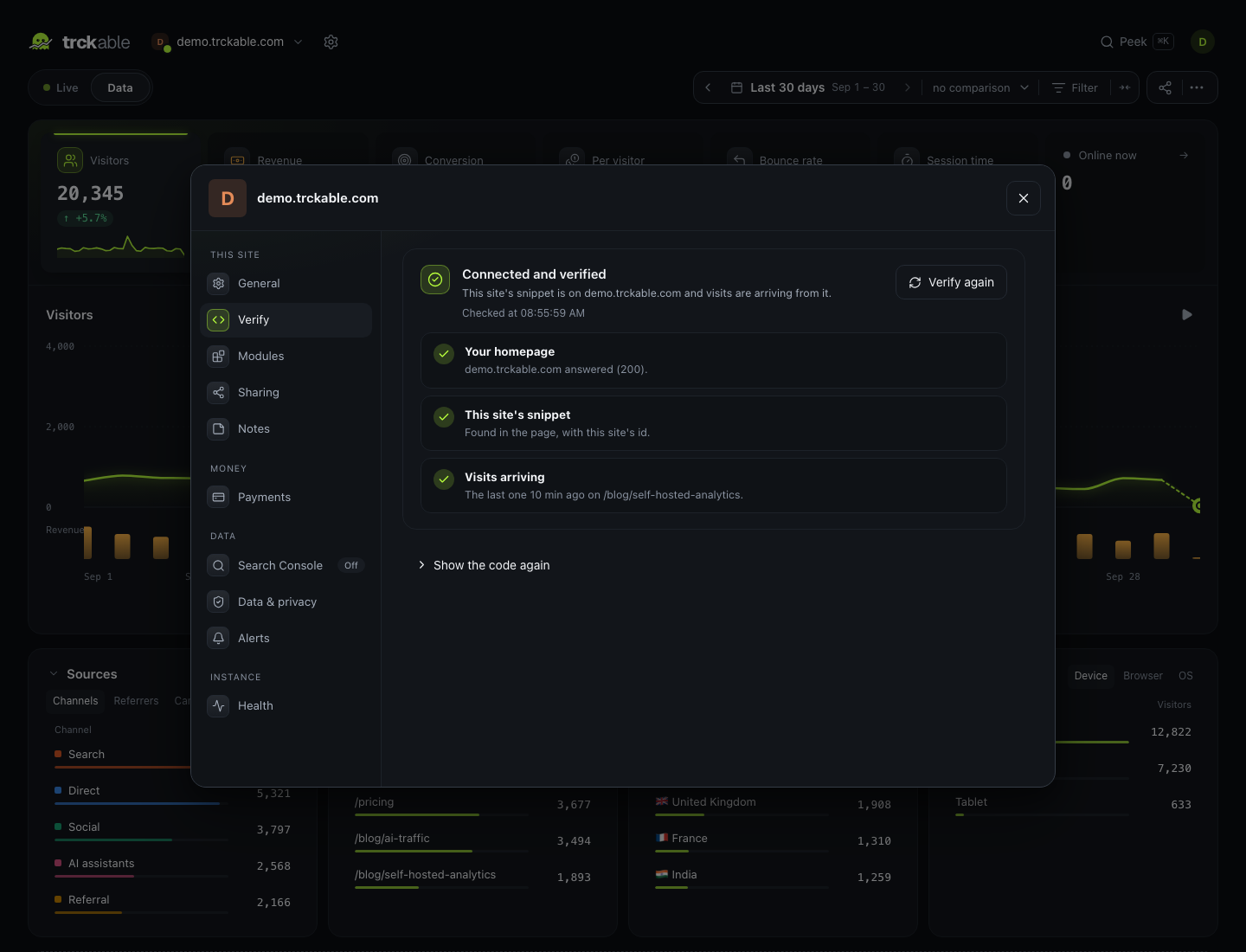Image resolution: width=1246 pixels, height=952 pixels.
Task: Click the chart play button
Action: (1187, 315)
